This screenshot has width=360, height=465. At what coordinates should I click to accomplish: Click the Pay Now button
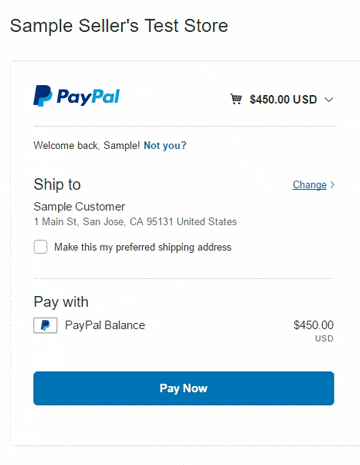[184, 388]
